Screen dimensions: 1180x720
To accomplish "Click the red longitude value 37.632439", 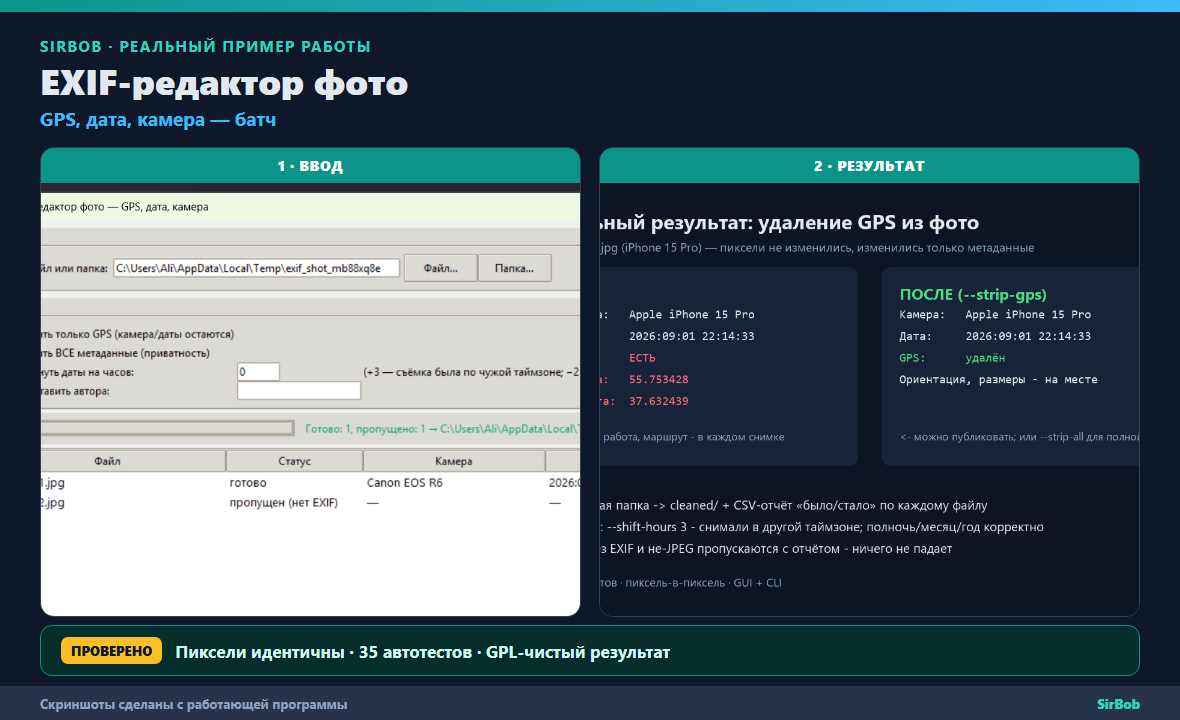I will pyautogui.click(x=658, y=402).
